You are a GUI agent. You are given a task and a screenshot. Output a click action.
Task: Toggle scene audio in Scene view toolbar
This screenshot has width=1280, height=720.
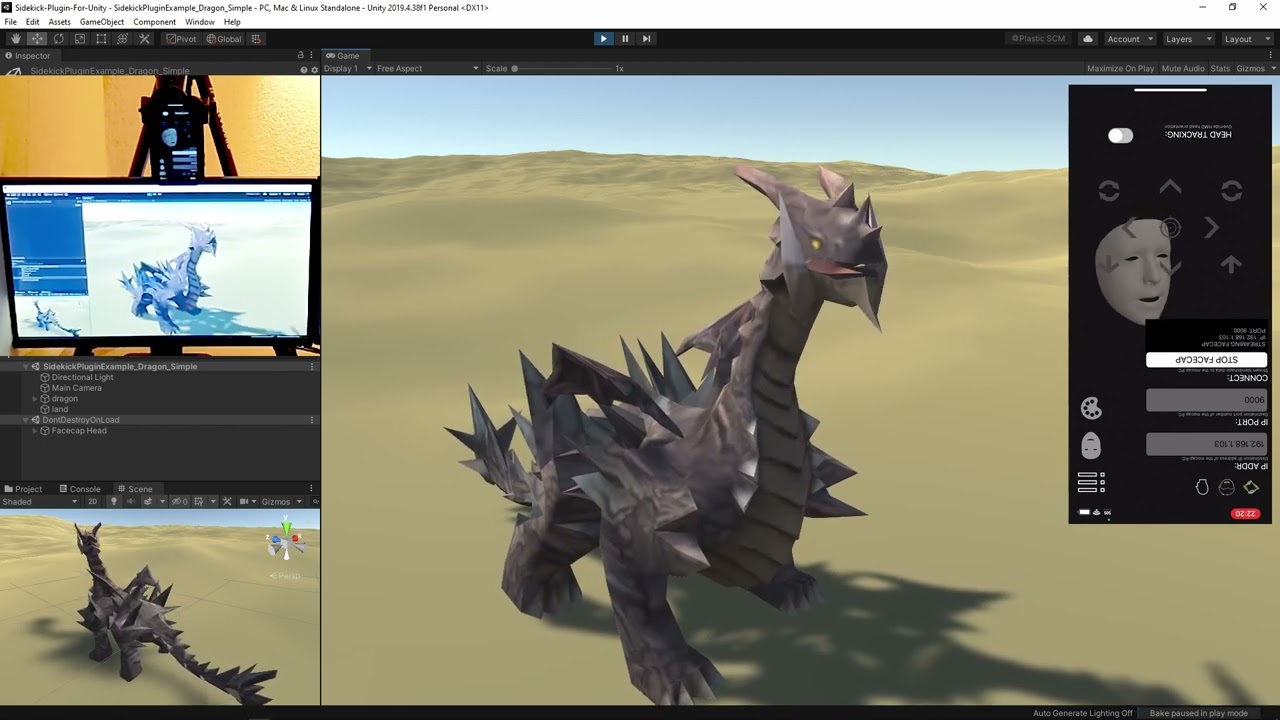click(130, 502)
